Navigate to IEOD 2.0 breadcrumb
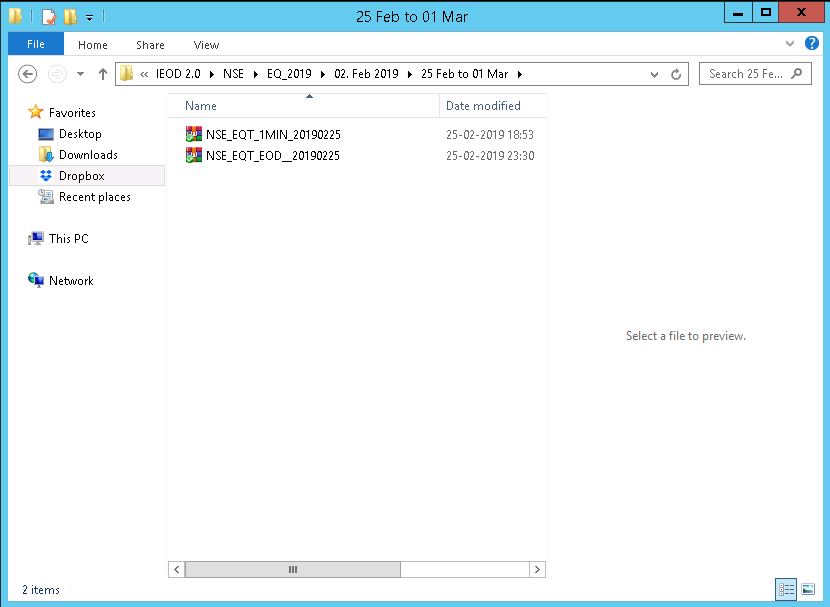830x607 pixels. [x=178, y=74]
